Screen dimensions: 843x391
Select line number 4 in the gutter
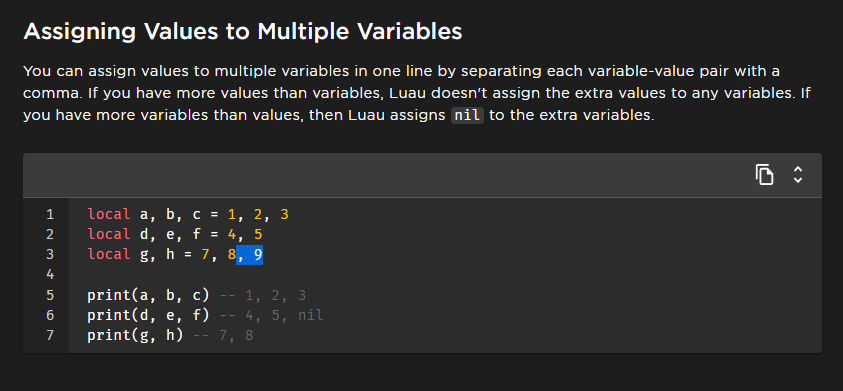click(50, 275)
